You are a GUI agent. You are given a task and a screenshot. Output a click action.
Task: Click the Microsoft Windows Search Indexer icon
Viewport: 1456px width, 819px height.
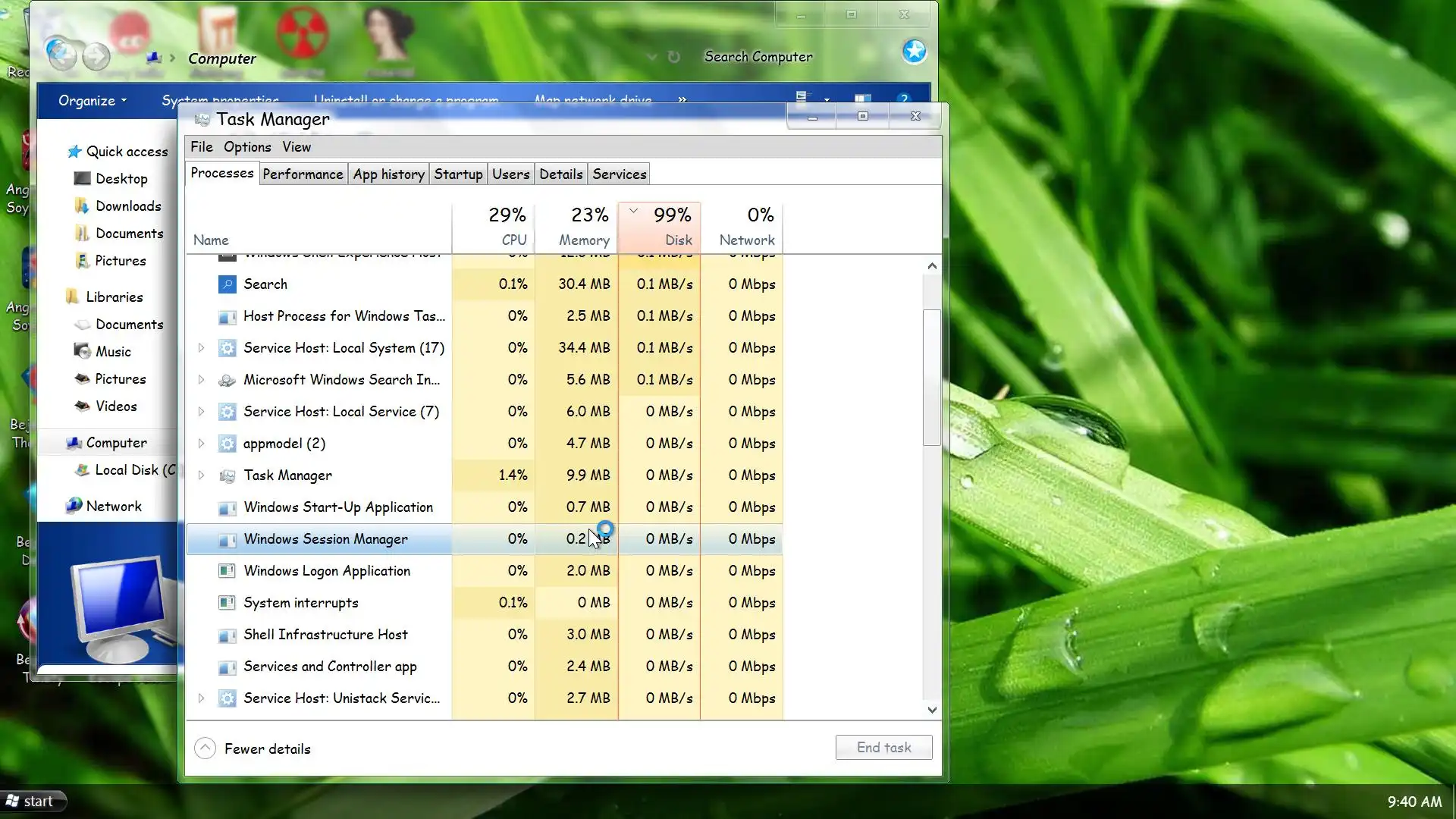[227, 380]
